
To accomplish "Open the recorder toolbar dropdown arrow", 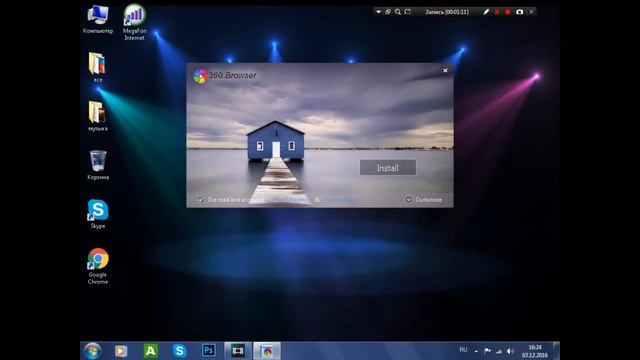I will [378, 12].
